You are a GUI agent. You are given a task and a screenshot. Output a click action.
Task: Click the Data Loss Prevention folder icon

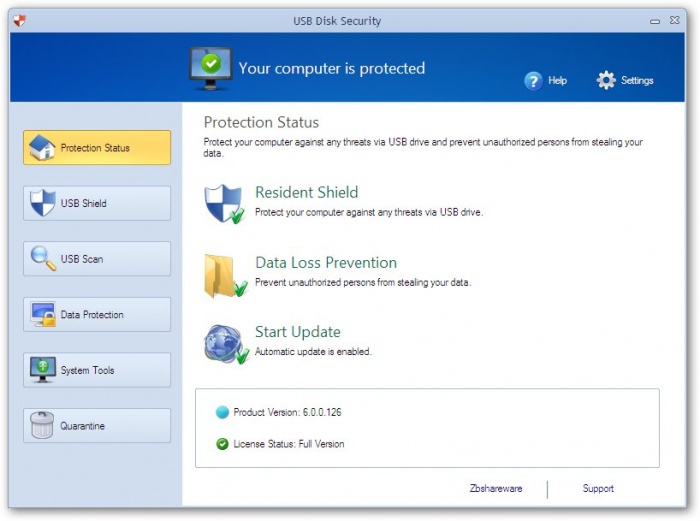[x=224, y=275]
